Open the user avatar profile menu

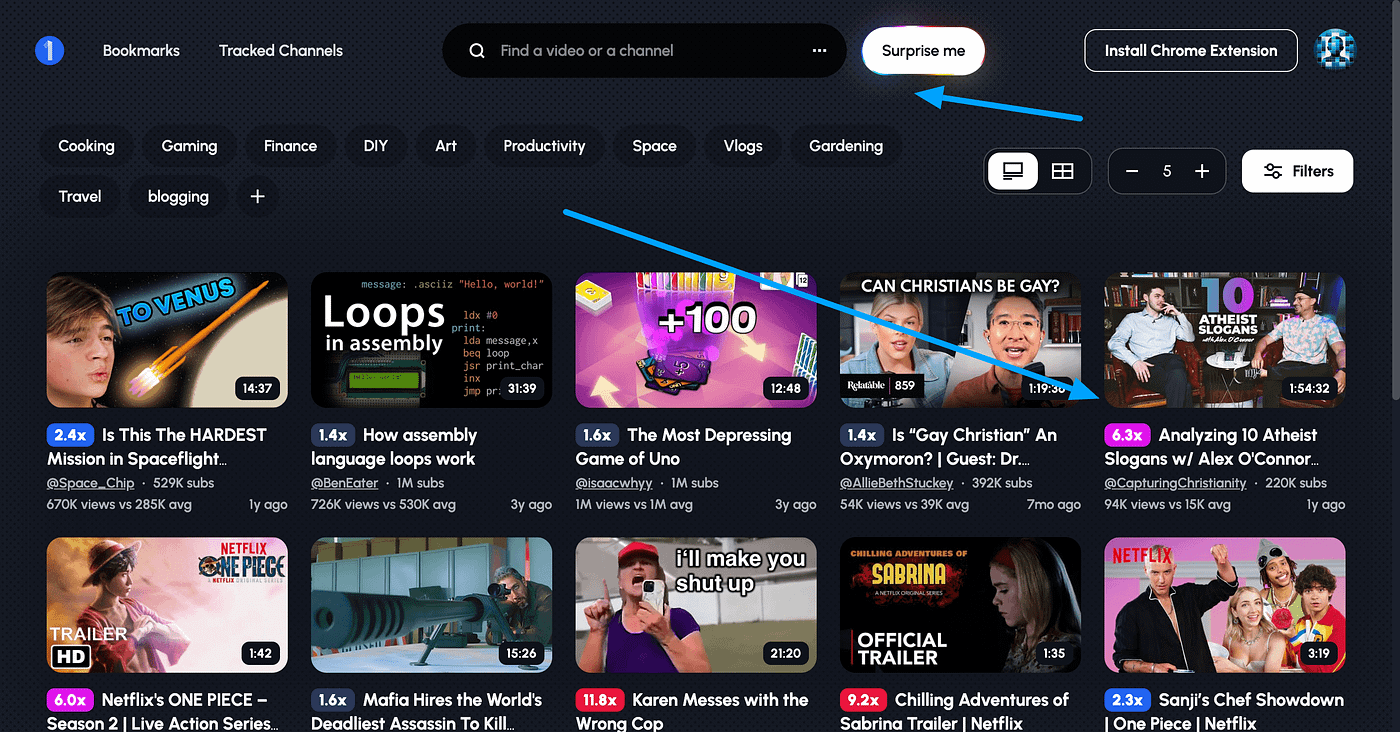tap(1335, 50)
